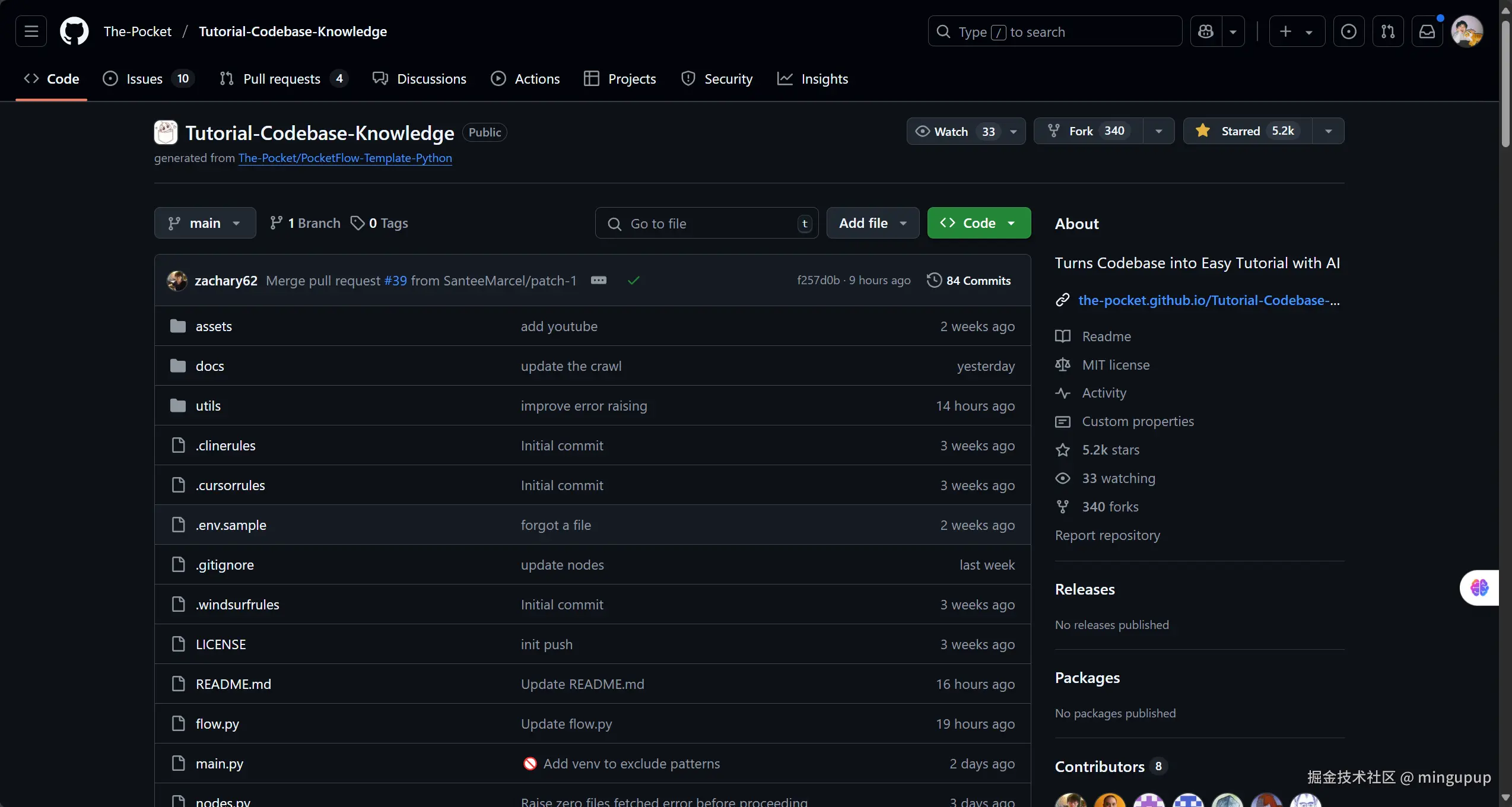Click the utils folder icon
Image resolution: width=1512 pixels, height=807 pixels.
tap(178, 405)
